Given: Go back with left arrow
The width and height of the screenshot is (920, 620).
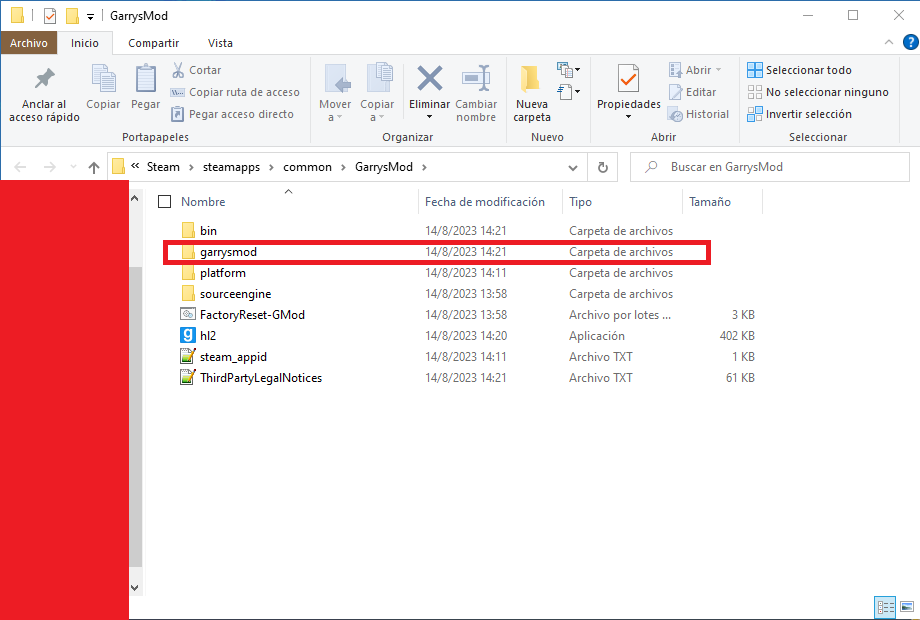Looking at the screenshot, I should [x=20, y=167].
